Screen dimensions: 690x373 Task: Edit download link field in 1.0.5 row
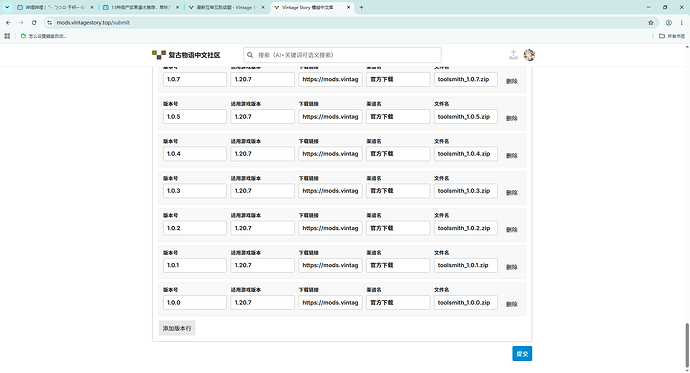330,117
